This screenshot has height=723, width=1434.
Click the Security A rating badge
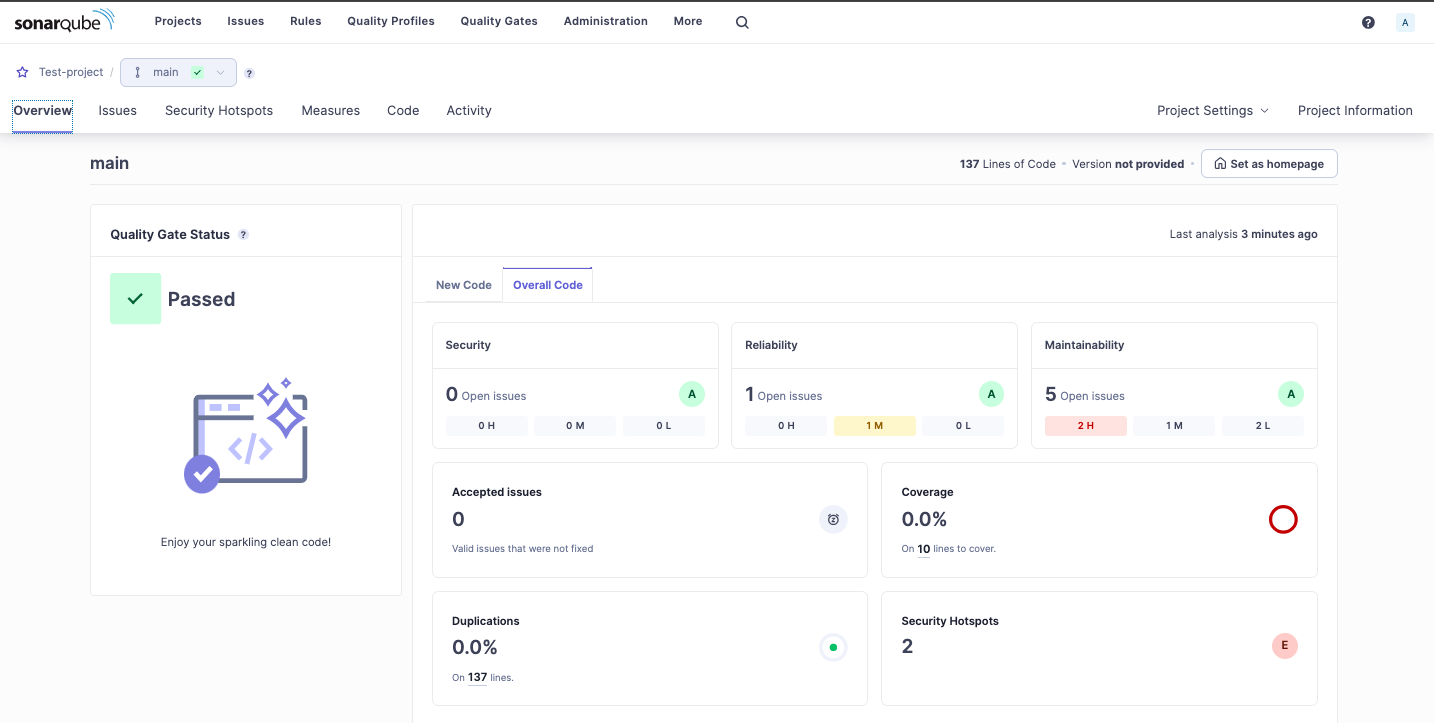tap(691, 394)
